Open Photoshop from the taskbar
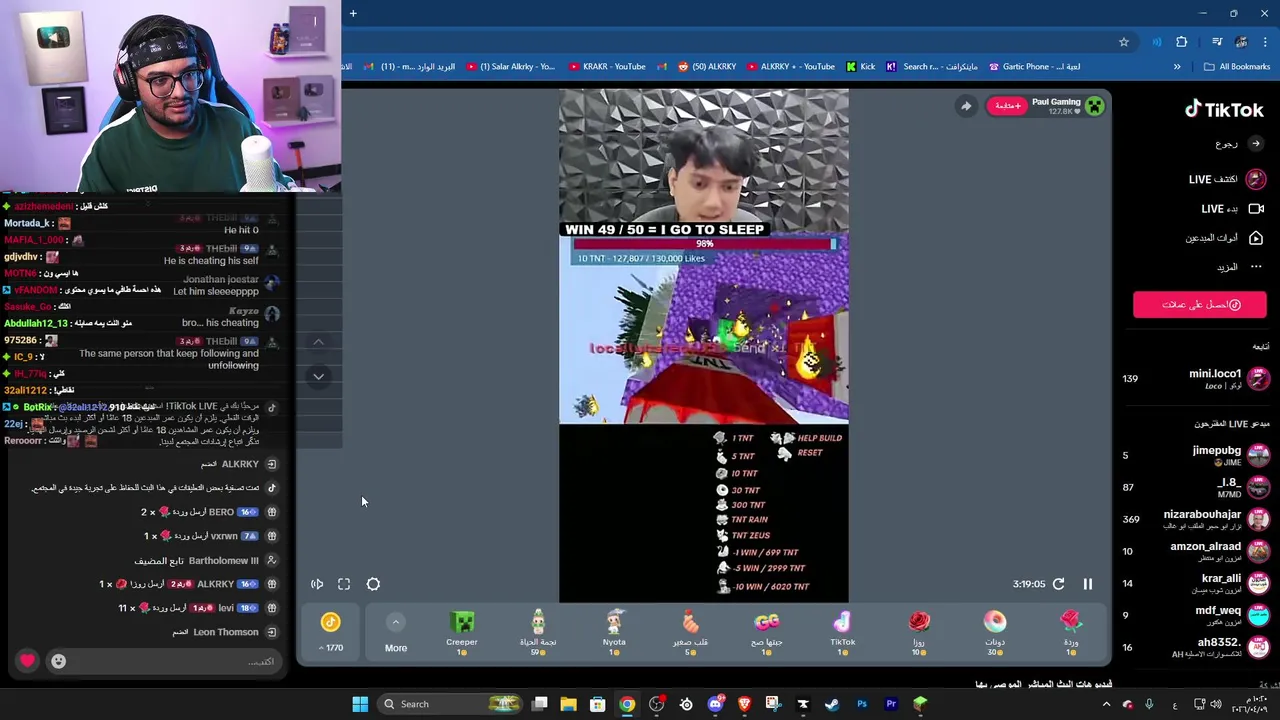 tap(861, 704)
